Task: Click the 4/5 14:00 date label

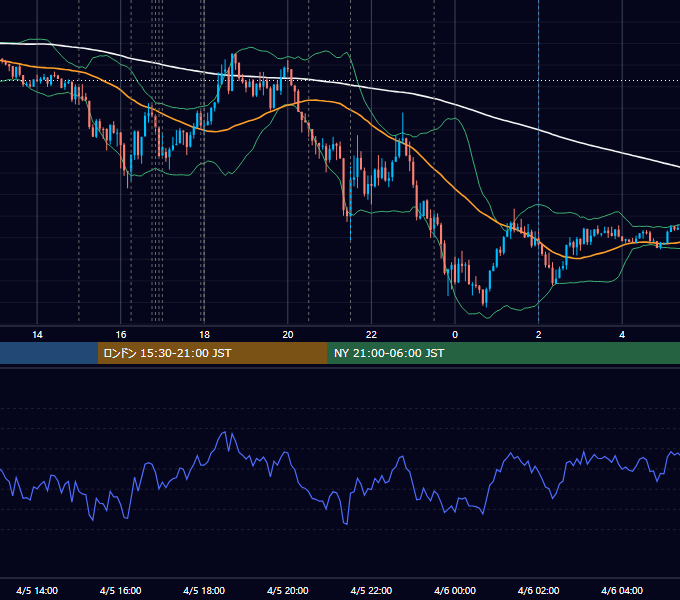Action: click(x=37, y=590)
